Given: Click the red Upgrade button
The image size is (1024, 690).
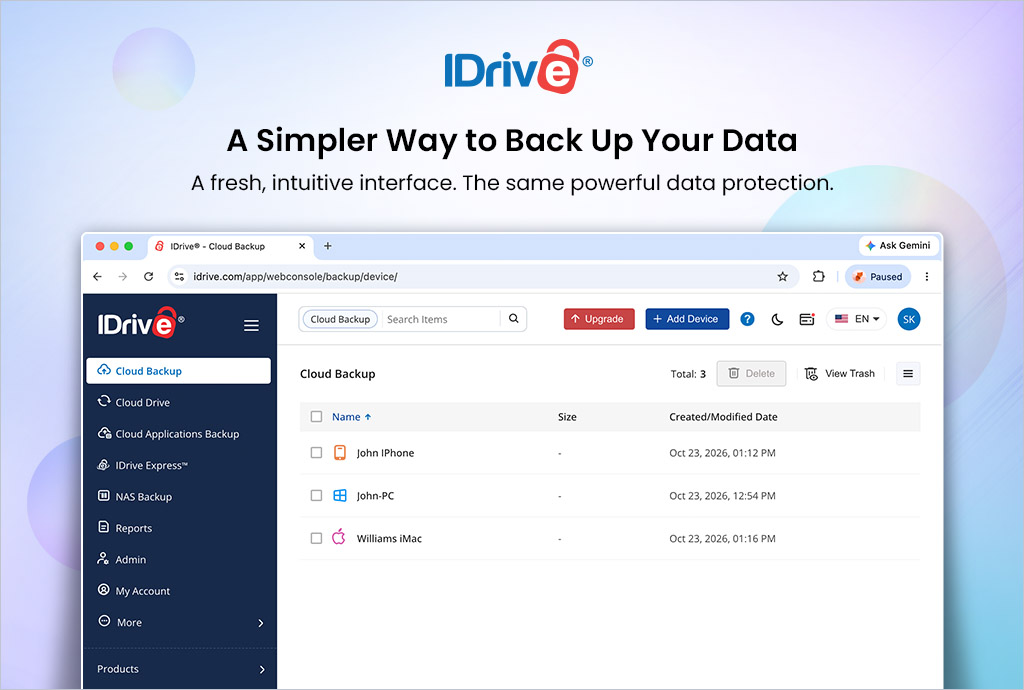Looking at the screenshot, I should tap(599, 319).
